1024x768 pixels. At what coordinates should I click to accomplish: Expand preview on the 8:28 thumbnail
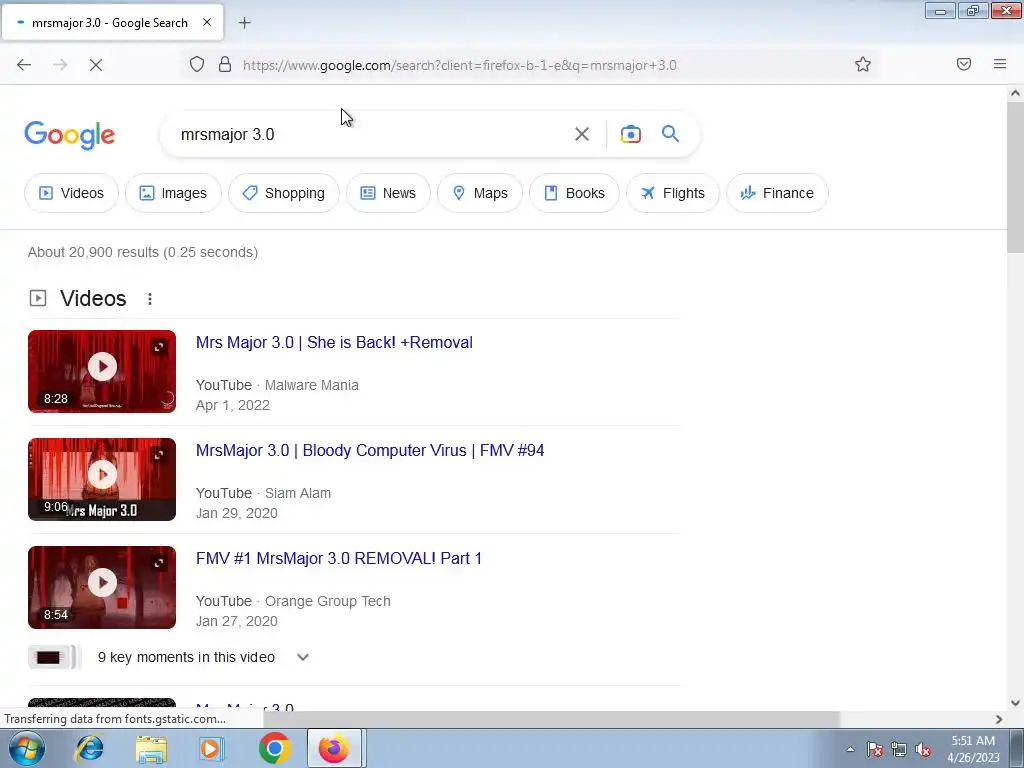pyautogui.click(x=159, y=347)
